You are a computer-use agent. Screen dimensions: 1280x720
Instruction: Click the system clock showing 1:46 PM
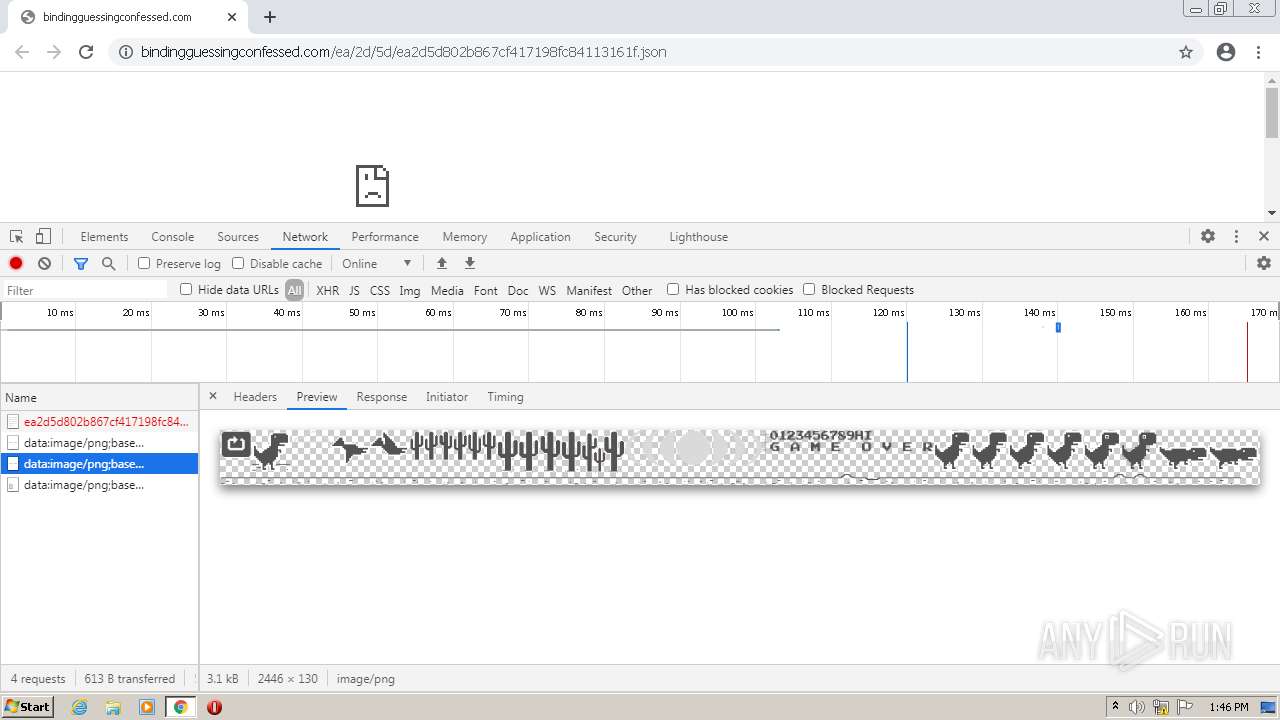pos(1228,707)
